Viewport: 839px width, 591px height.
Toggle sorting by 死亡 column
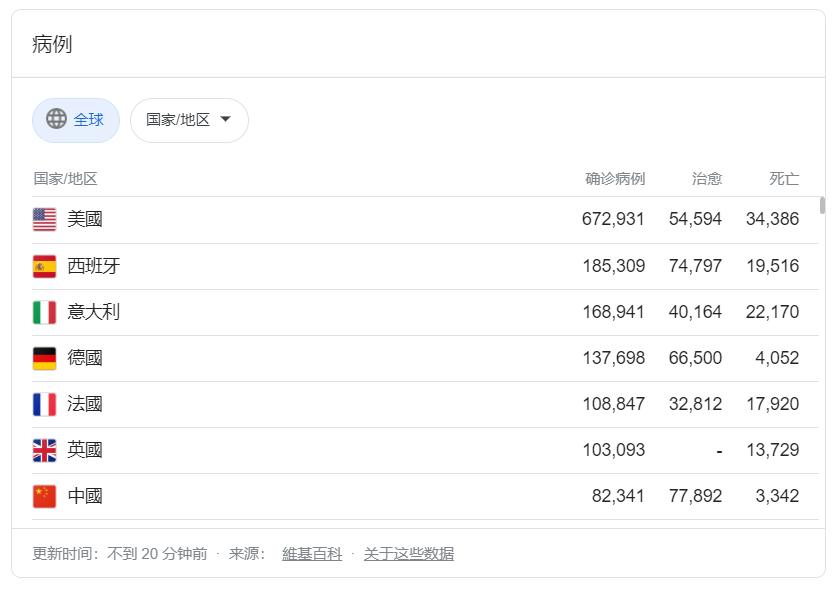[784, 178]
